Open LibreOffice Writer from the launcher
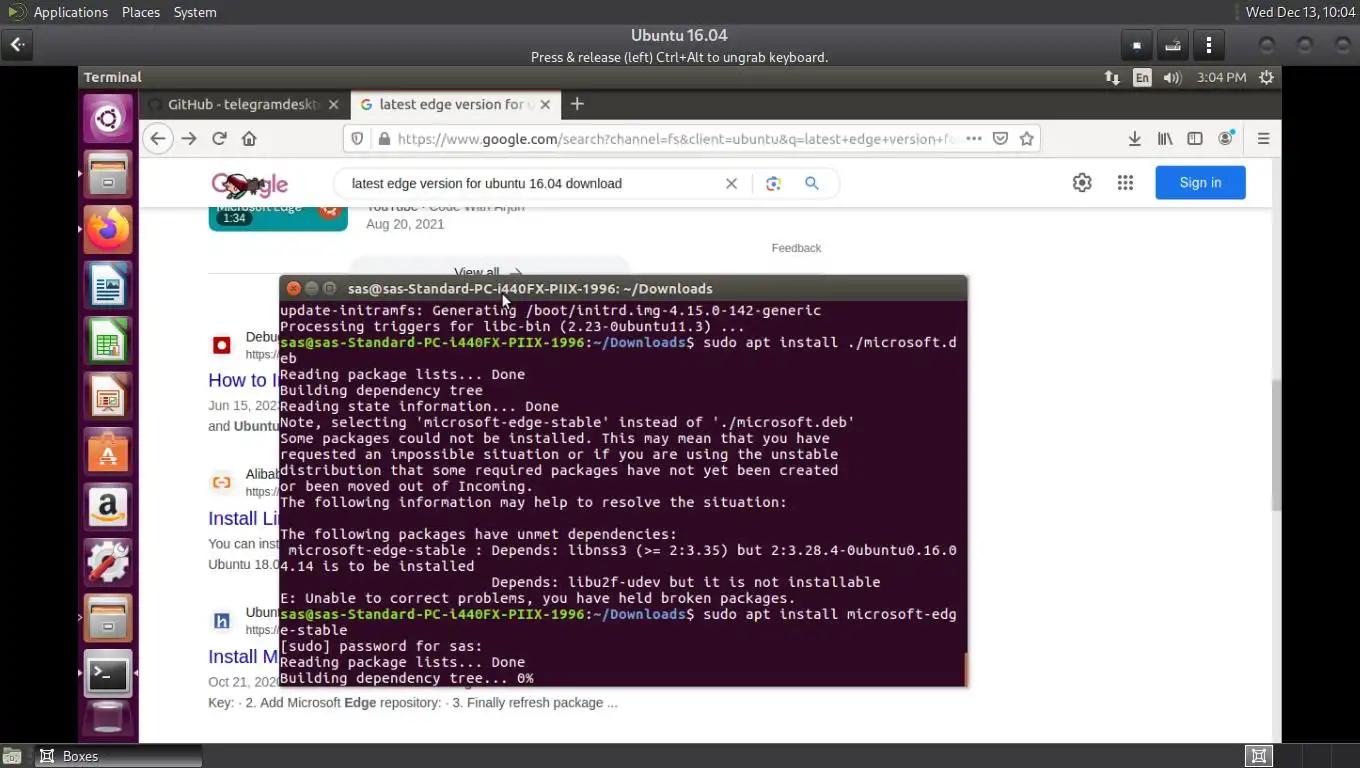This screenshot has height=768, width=1360. 108,287
